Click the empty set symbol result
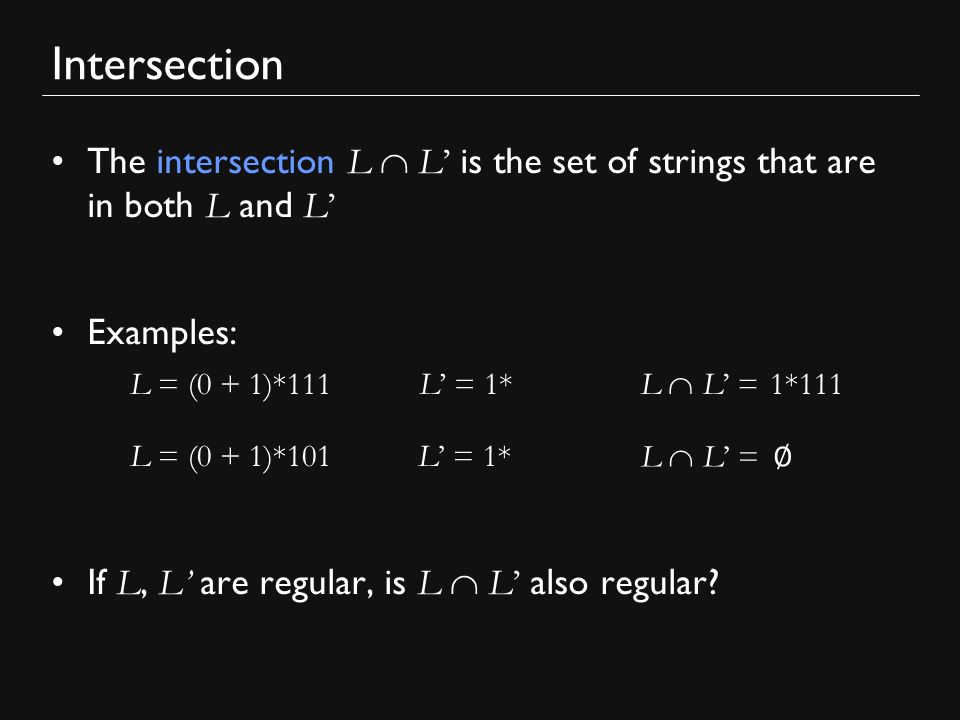Image resolution: width=960 pixels, height=720 pixels. coord(782,457)
